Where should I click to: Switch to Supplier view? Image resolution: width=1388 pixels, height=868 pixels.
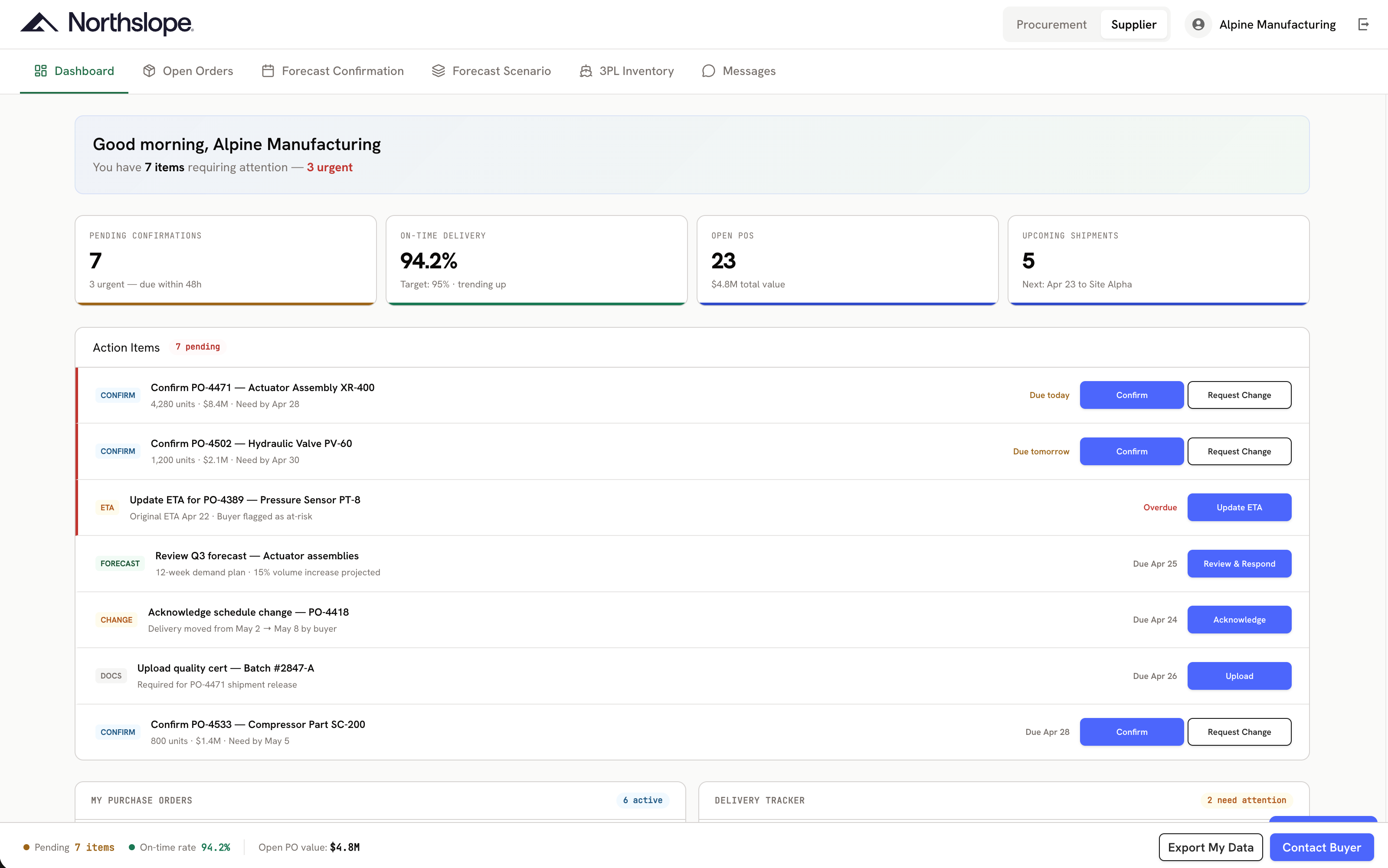pyautogui.click(x=1133, y=24)
